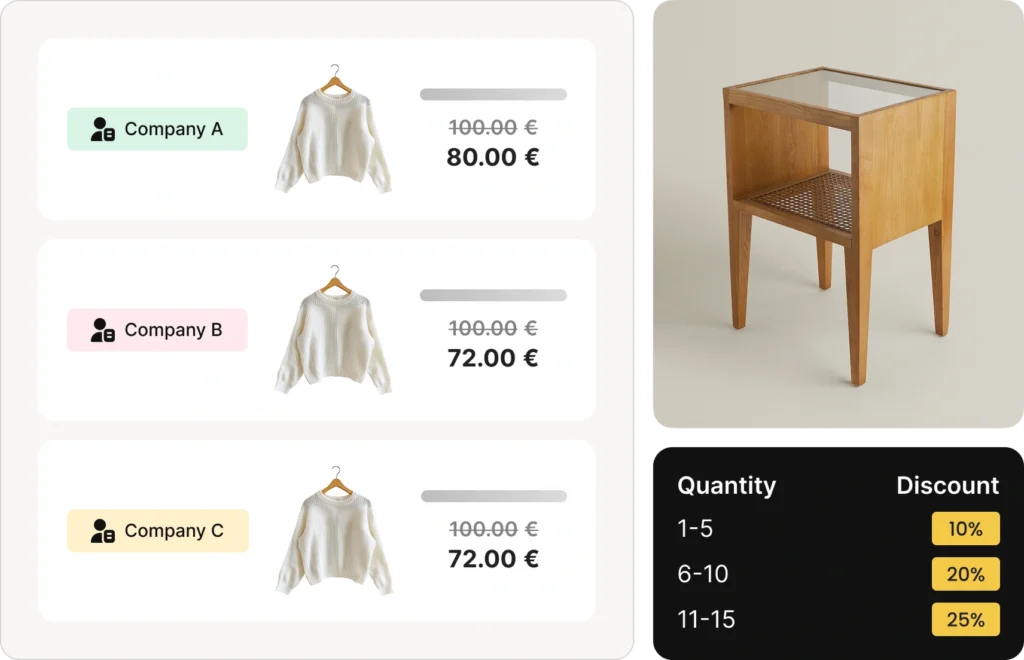Select the Company C label badge
The image size is (1024, 660).
(157, 531)
